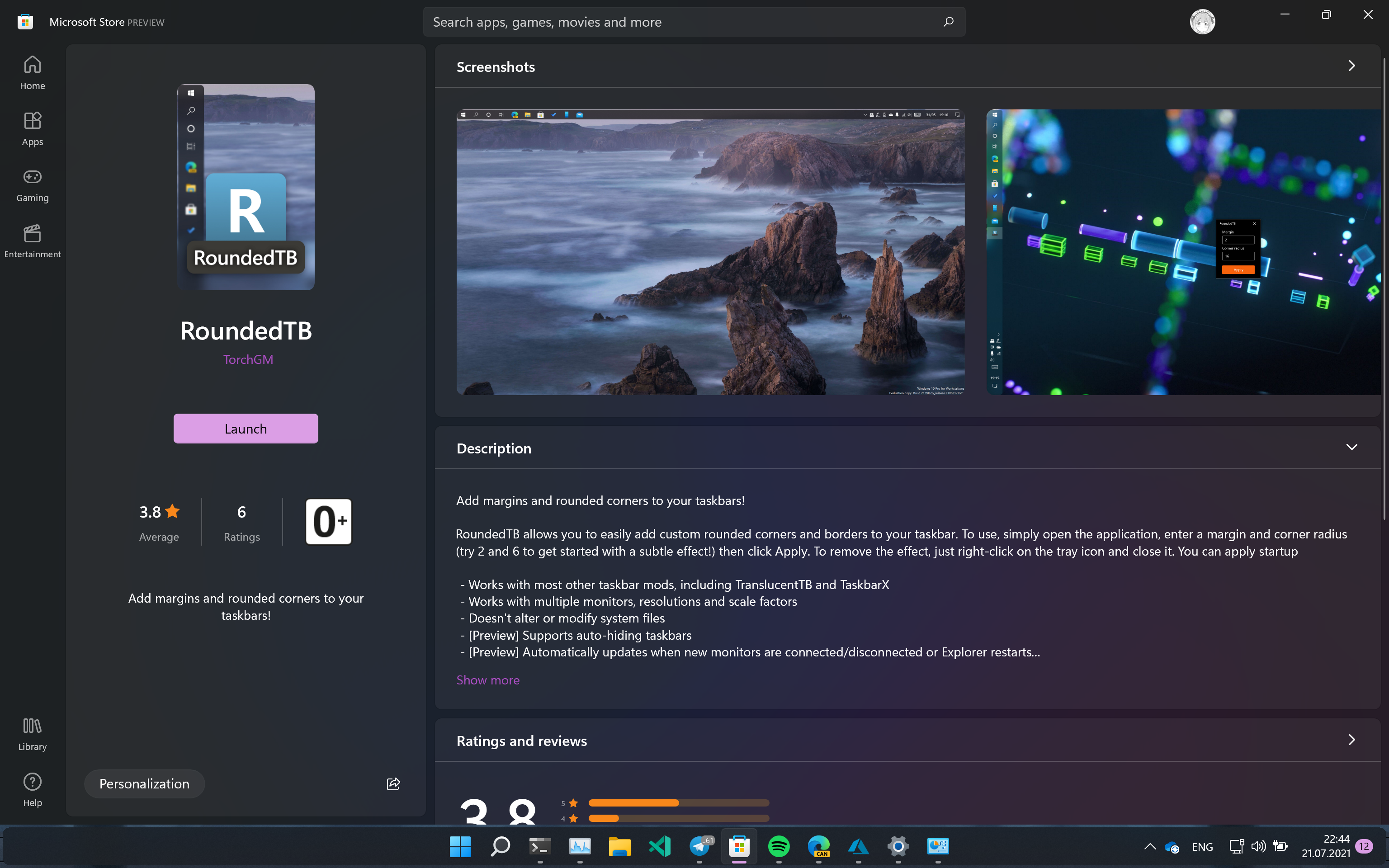Image resolution: width=1389 pixels, height=868 pixels.
Task: Click the RoundedTB app logo image
Action: 246,187
